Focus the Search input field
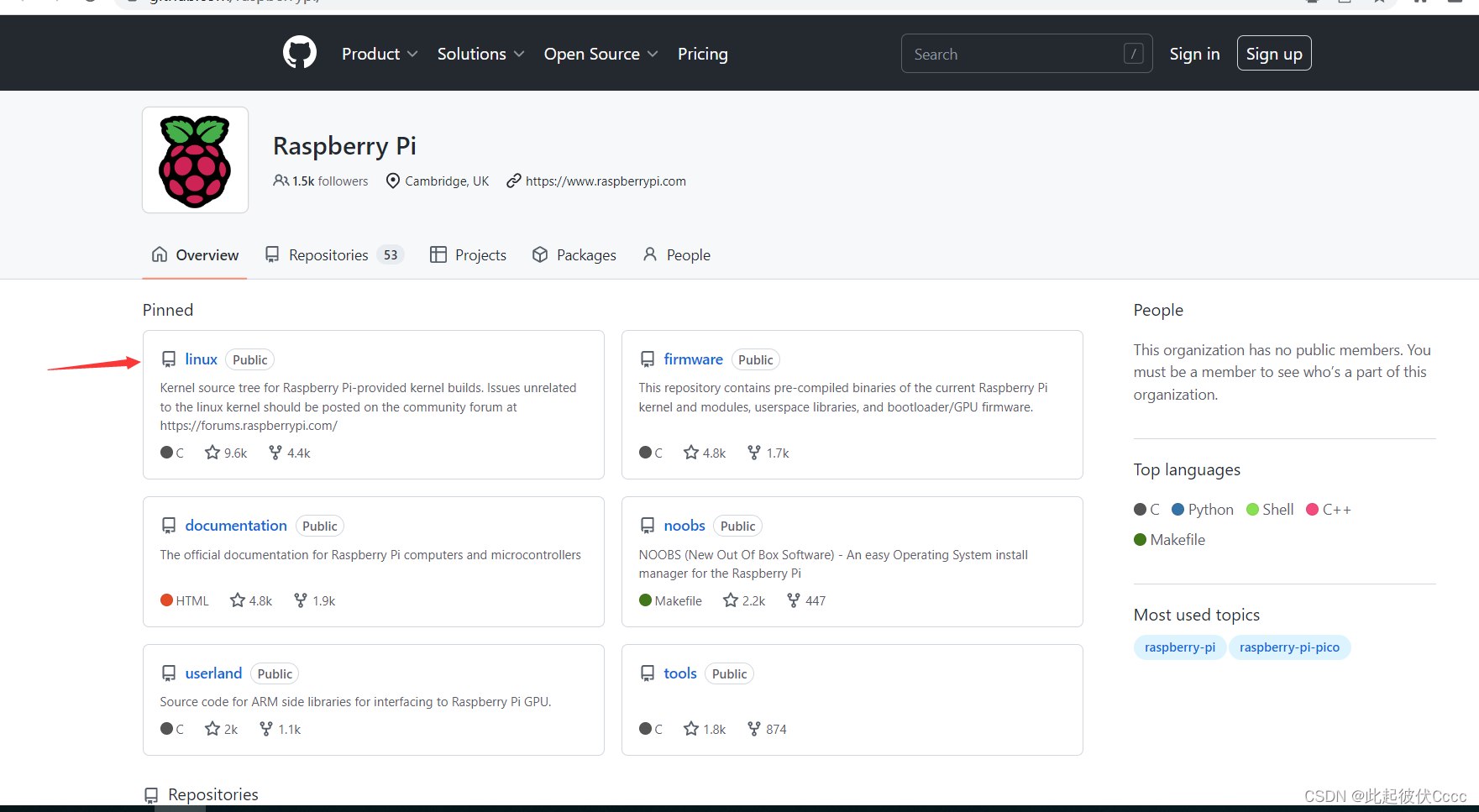This screenshot has width=1479, height=812. [x=1026, y=54]
